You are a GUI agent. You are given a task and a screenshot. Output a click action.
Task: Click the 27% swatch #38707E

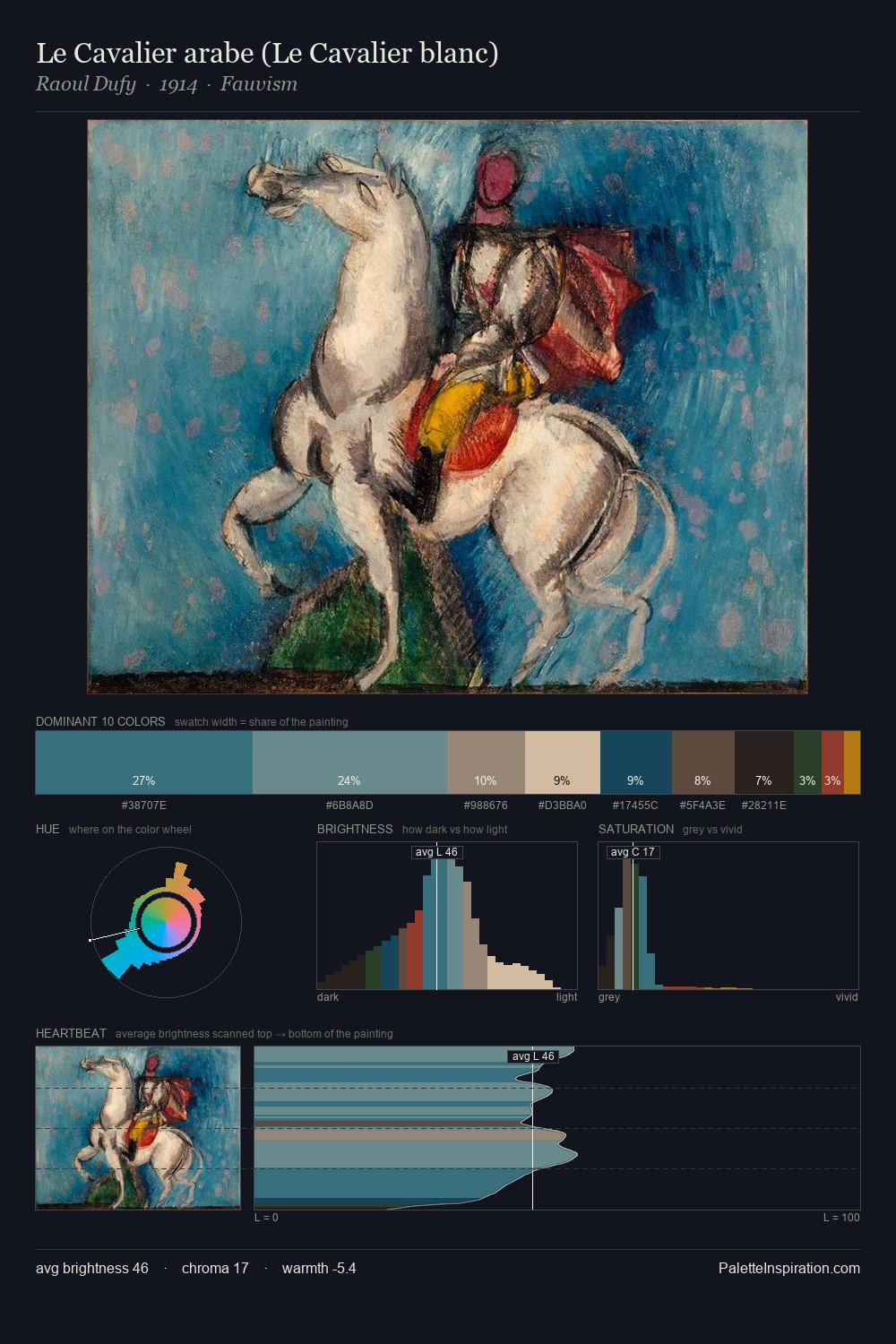click(144, 762)
